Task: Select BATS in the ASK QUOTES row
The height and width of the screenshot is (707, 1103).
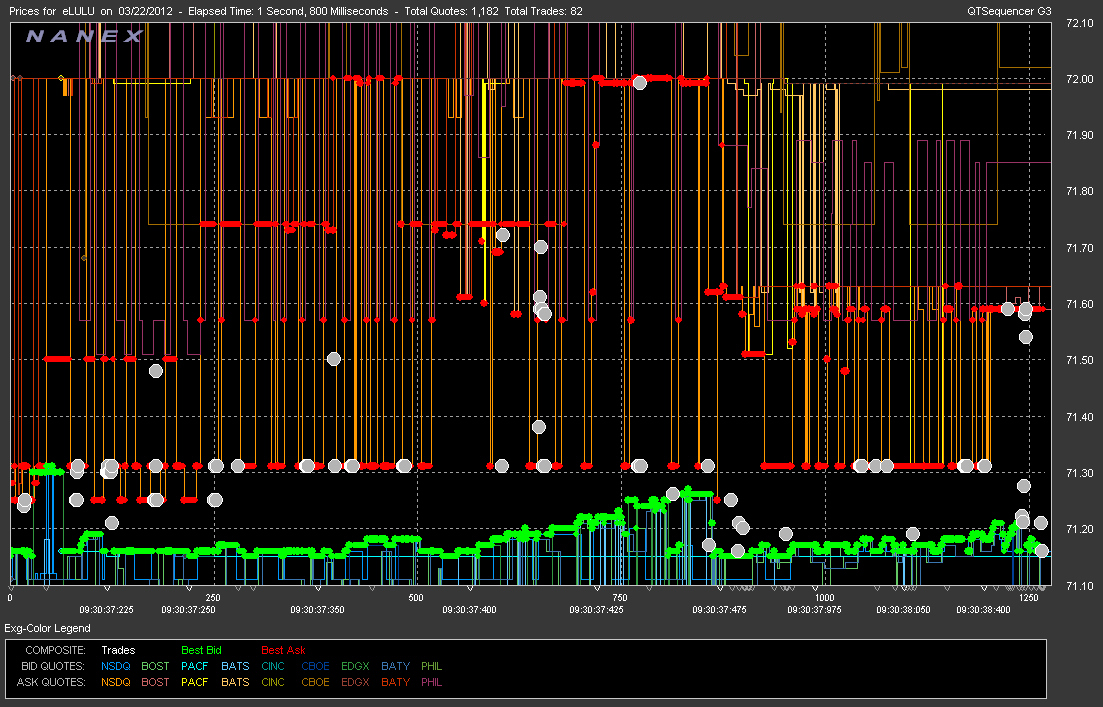Action: click(x=235, y=682)
